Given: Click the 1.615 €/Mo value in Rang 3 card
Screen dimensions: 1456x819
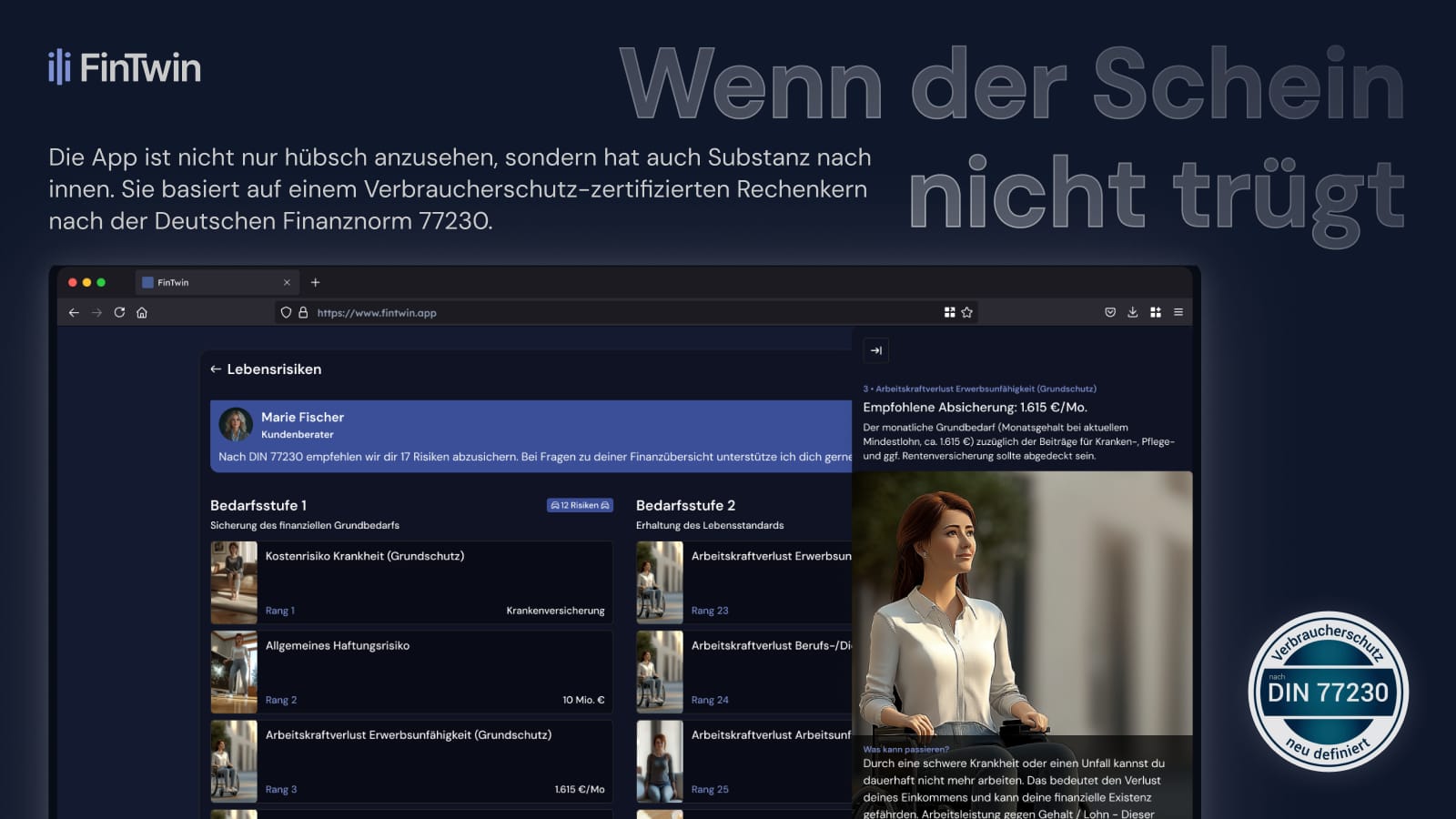Looking at the screenshot, I should click(x=580, y=789).
